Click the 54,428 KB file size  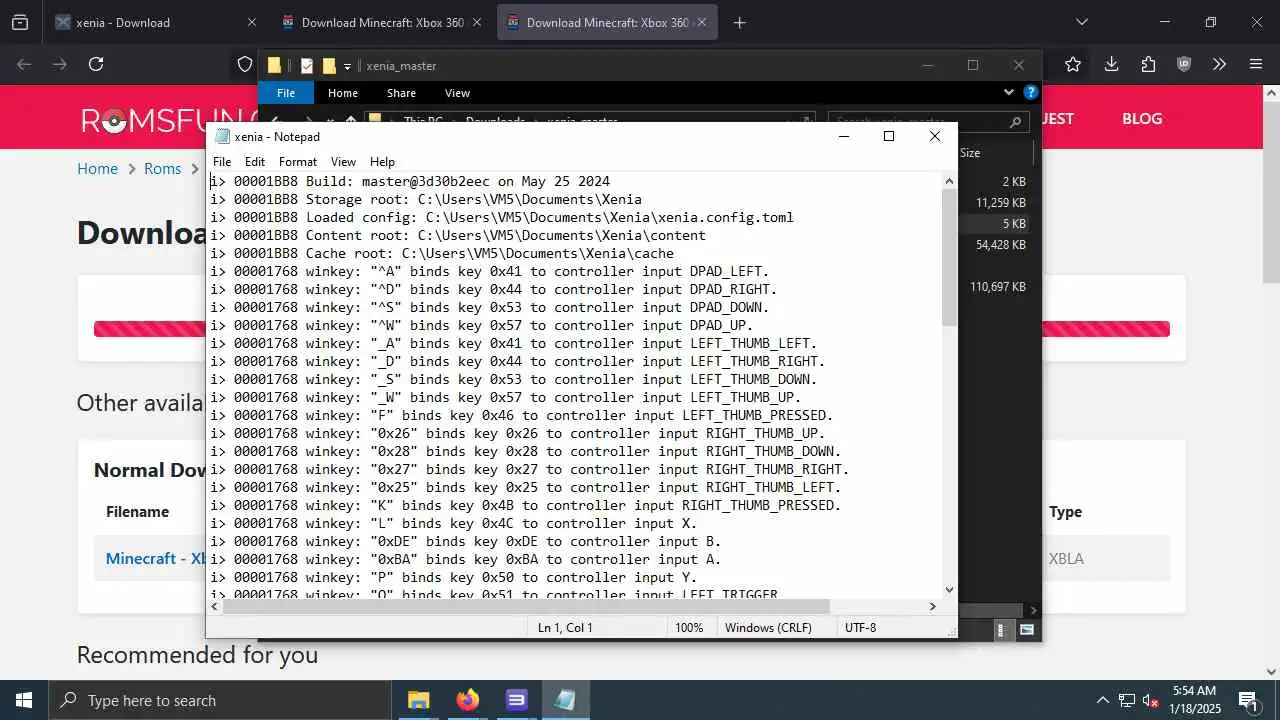[x=1001, y=245]
